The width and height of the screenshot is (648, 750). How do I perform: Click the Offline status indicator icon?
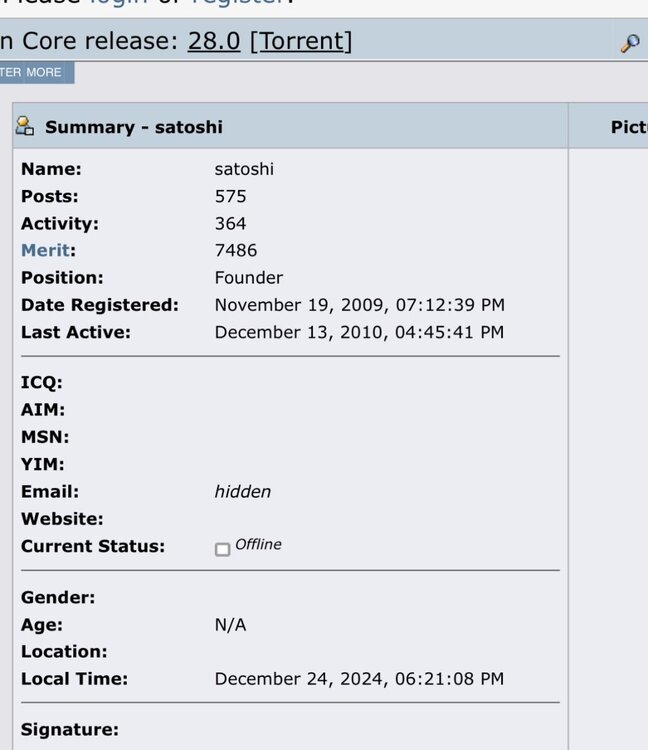click(x=222, y=549)
